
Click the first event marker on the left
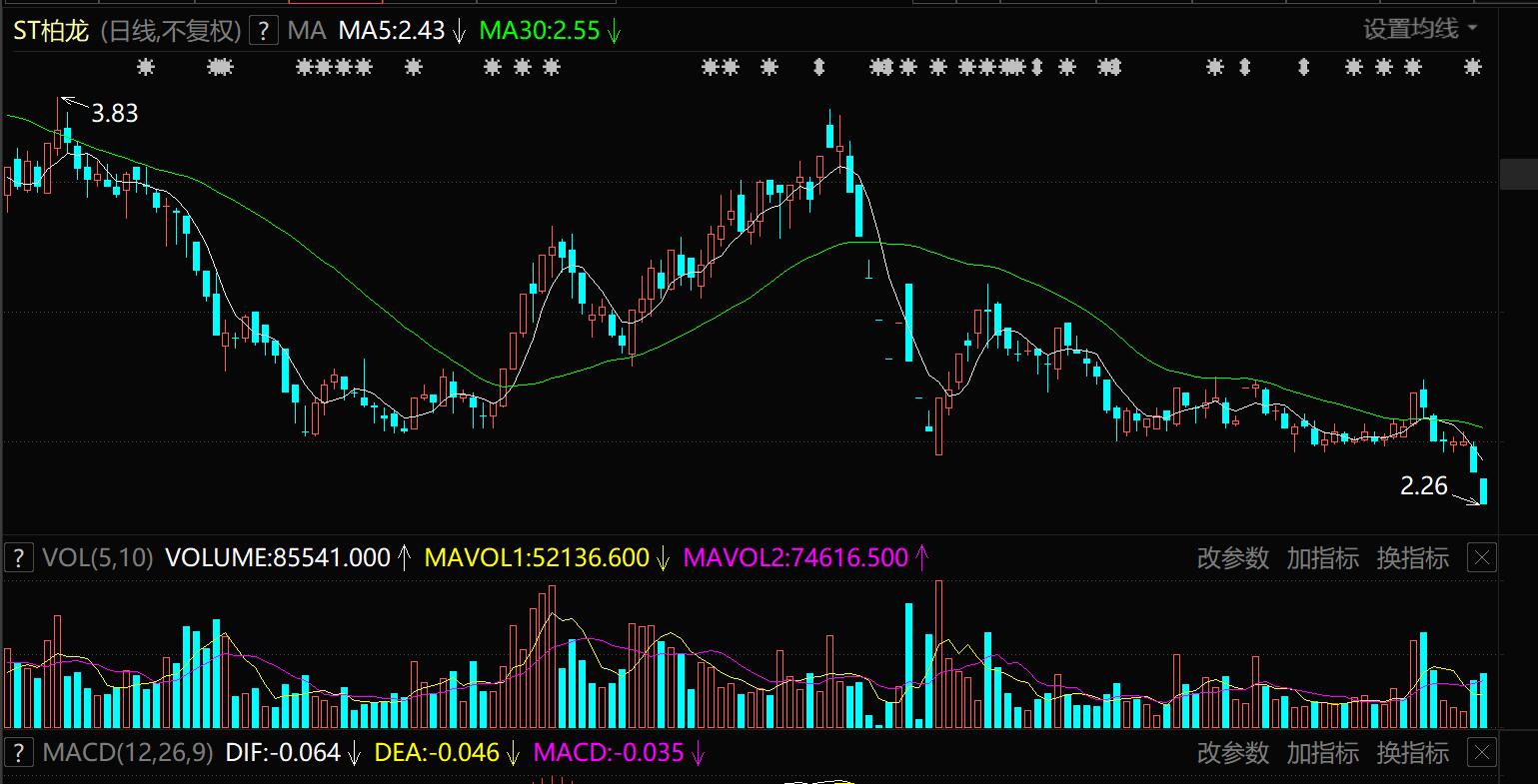click(x=146, y=68)
